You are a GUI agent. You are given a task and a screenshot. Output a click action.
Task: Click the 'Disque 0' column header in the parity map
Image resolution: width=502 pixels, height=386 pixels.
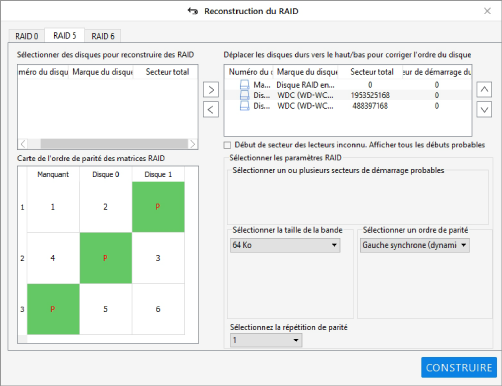click(106, 174)
